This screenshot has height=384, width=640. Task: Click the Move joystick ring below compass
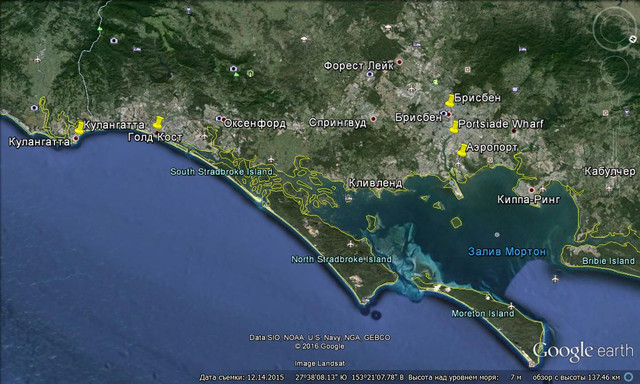tap(614, 70)
